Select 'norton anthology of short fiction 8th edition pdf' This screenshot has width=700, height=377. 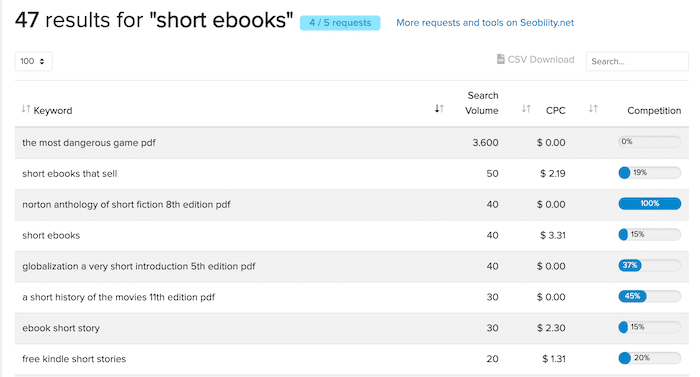[x=126, y=205]
